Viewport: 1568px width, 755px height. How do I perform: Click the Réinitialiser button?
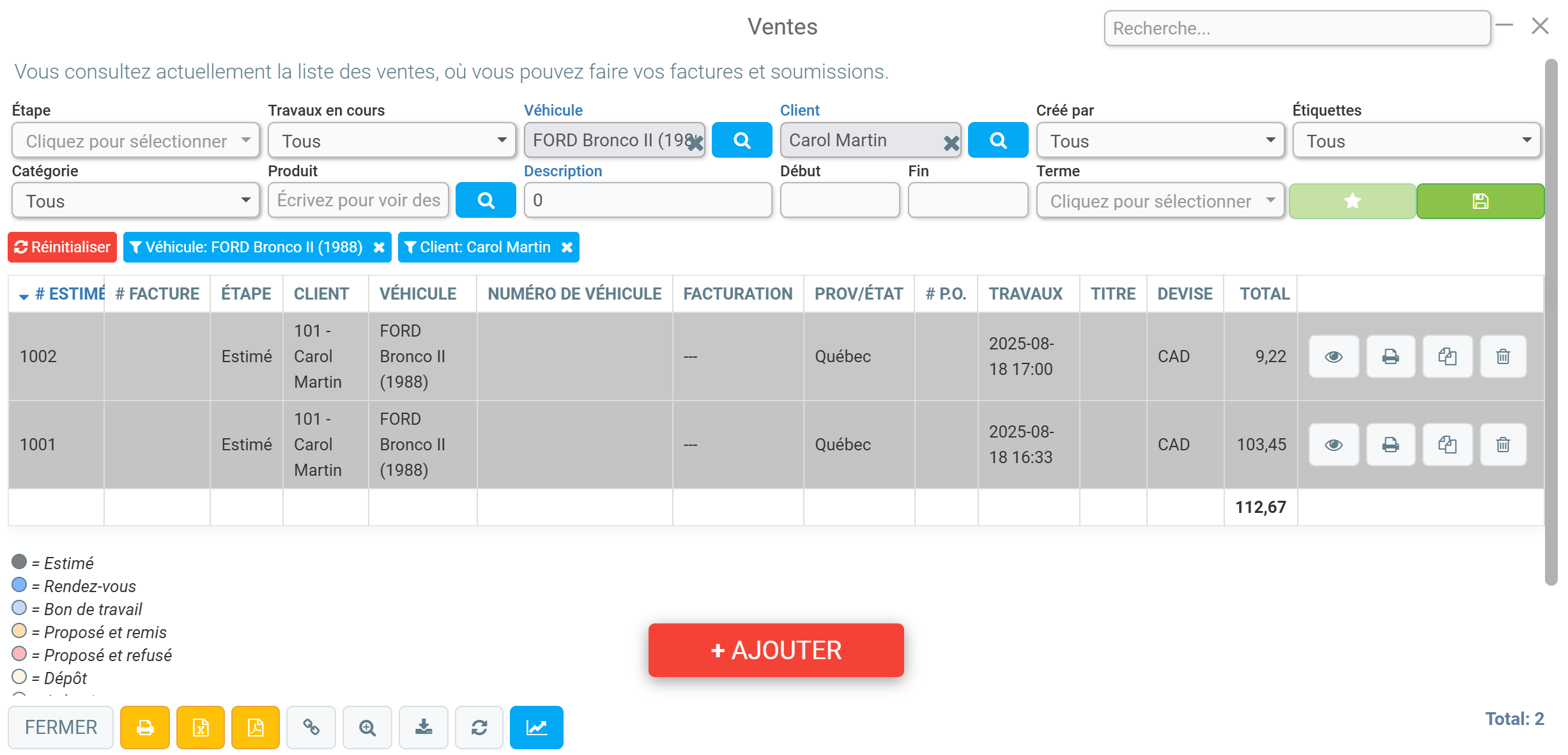pos(62,247)
